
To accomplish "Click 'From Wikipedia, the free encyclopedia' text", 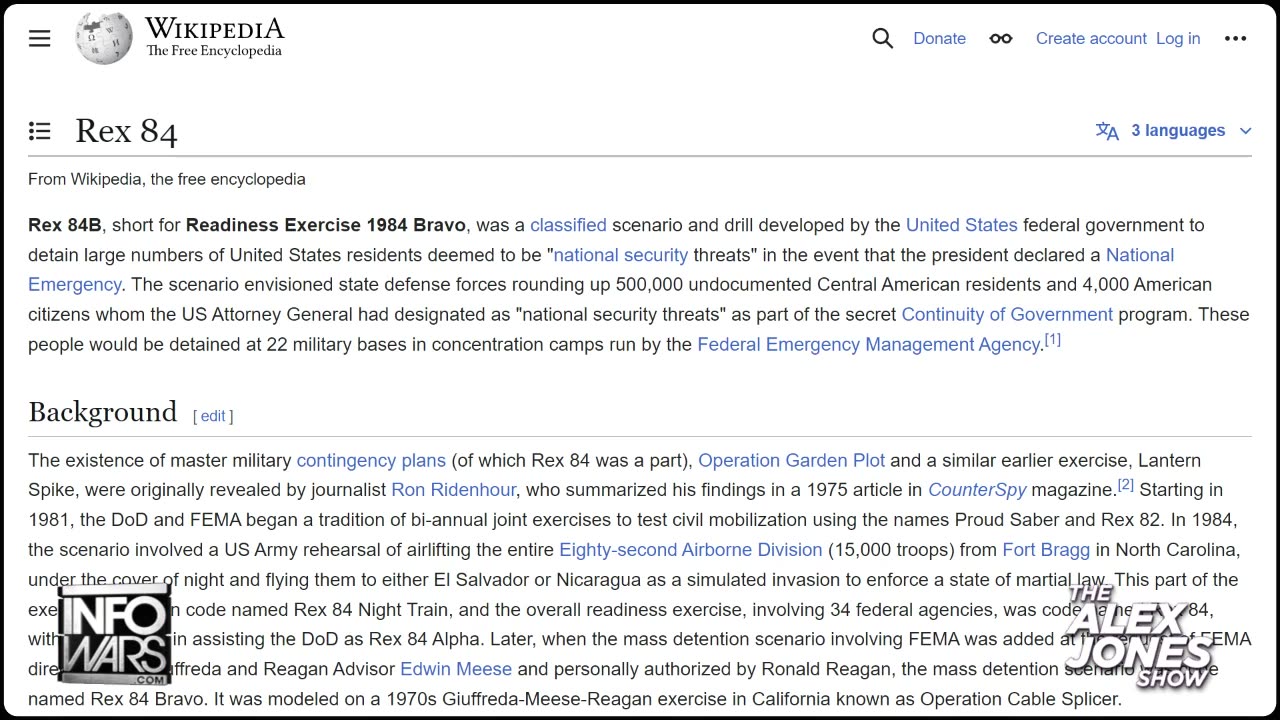I will point(167,180).
